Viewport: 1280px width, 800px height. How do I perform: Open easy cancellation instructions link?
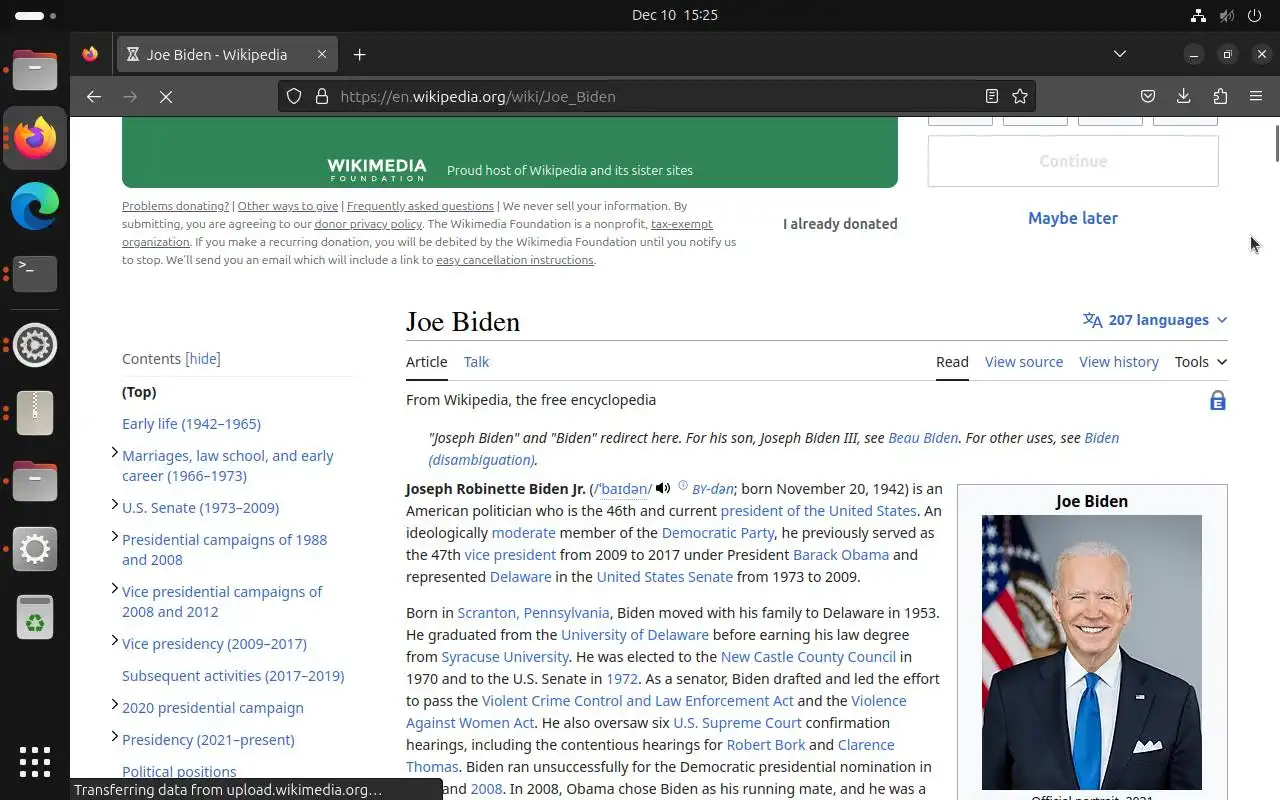pos(515,260)
